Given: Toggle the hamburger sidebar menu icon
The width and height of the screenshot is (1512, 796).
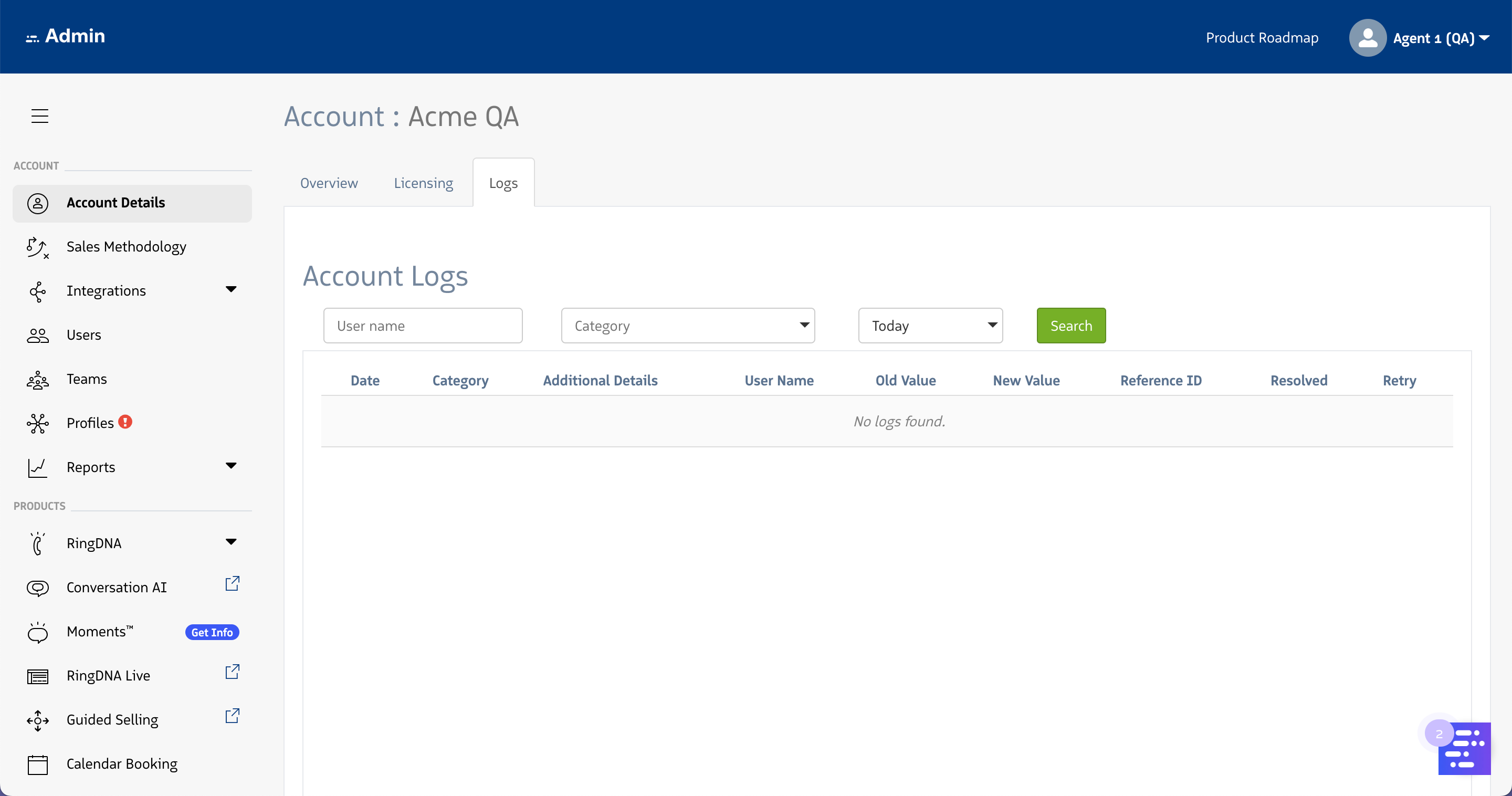Looking at the screenshot, I should click(39, 116).
